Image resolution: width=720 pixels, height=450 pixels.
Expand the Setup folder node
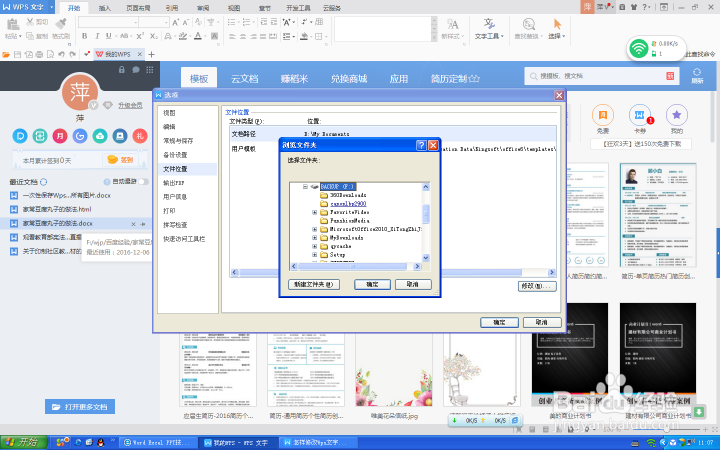(315, 254)
